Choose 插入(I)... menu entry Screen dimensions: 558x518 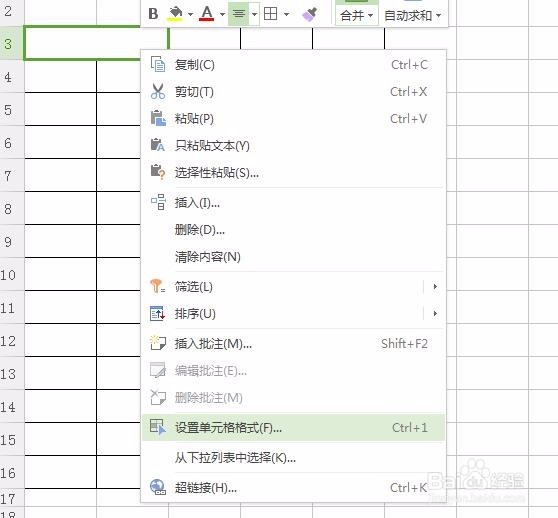(293, 203)
